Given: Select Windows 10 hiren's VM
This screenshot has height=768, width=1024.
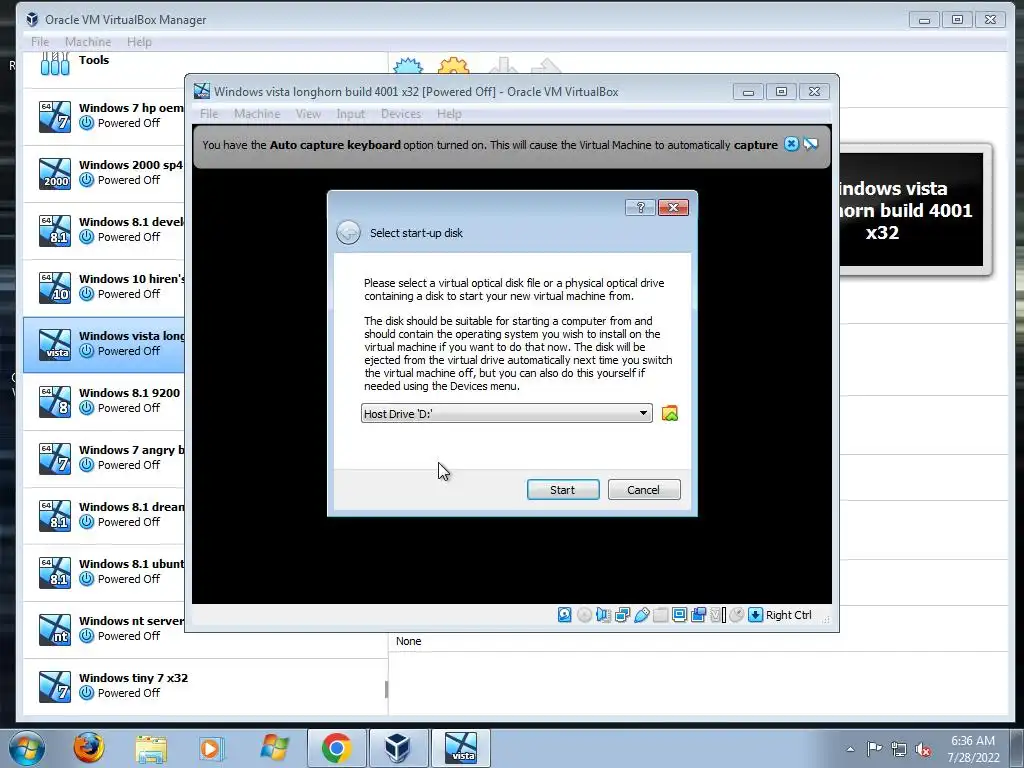Looking at the screenshot, I should tap(104, 287).
